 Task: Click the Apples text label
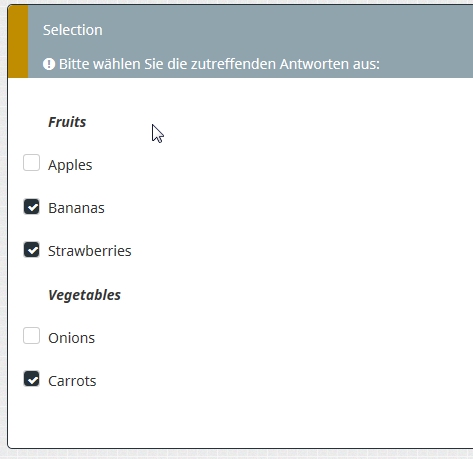[x=70, y=165]
